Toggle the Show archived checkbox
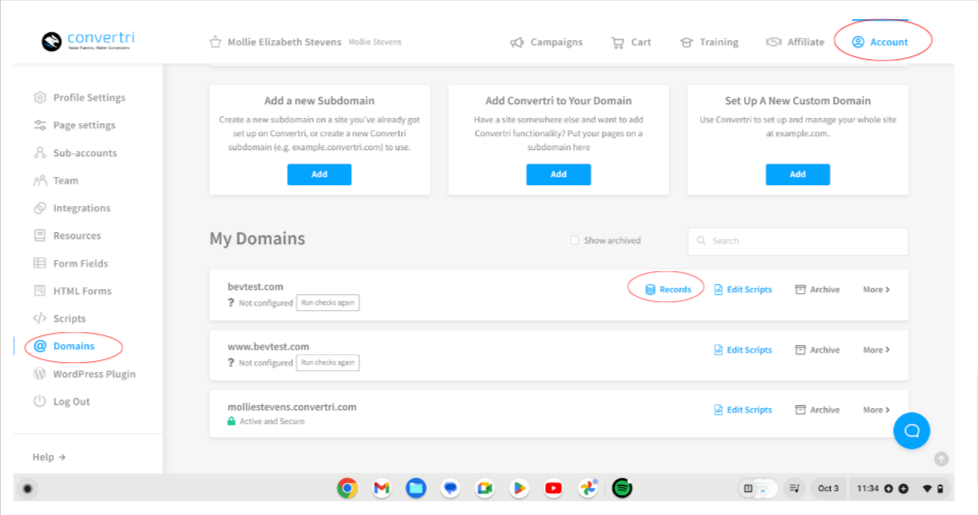Viewport: 978px width, 515px height. [x=574, y=240]
